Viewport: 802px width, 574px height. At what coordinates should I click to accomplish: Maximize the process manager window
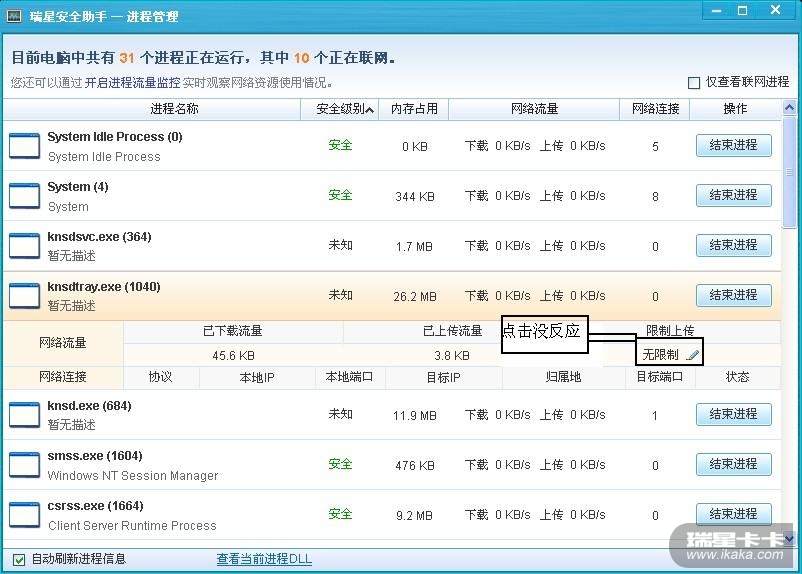pyautogui.click(x=743, y=11)
